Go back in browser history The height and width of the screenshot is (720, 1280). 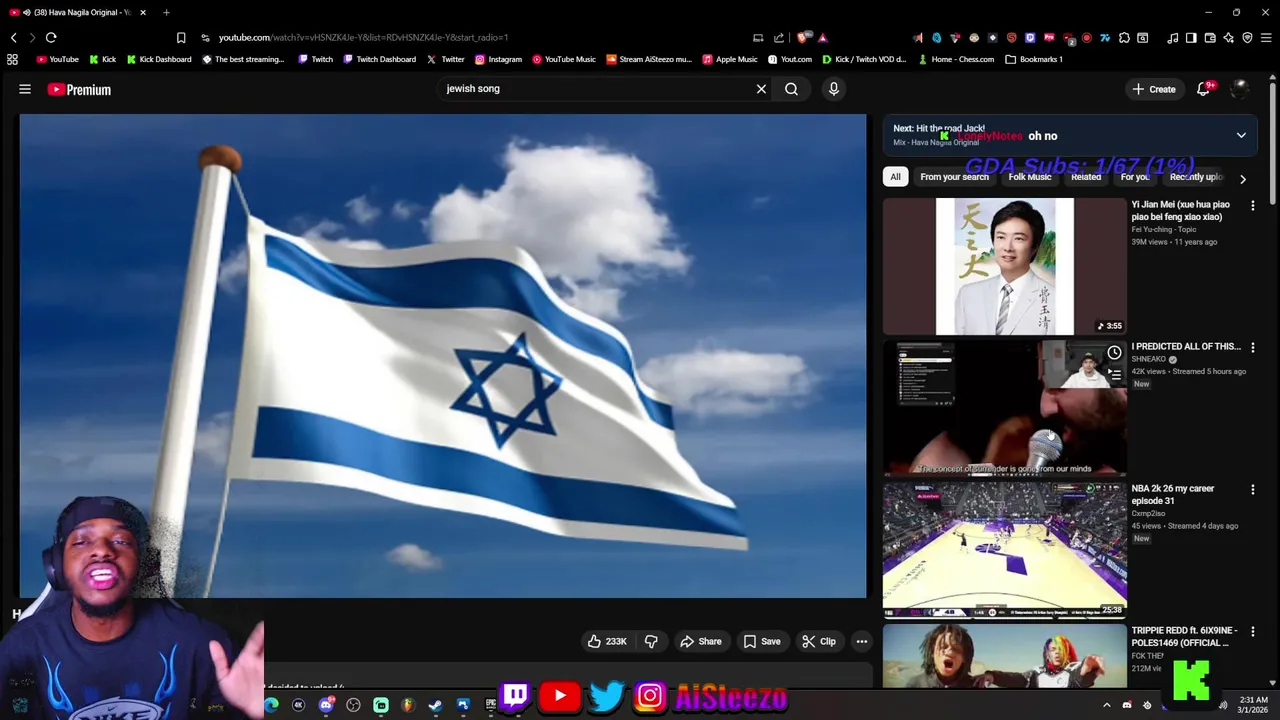coord(13,38)
